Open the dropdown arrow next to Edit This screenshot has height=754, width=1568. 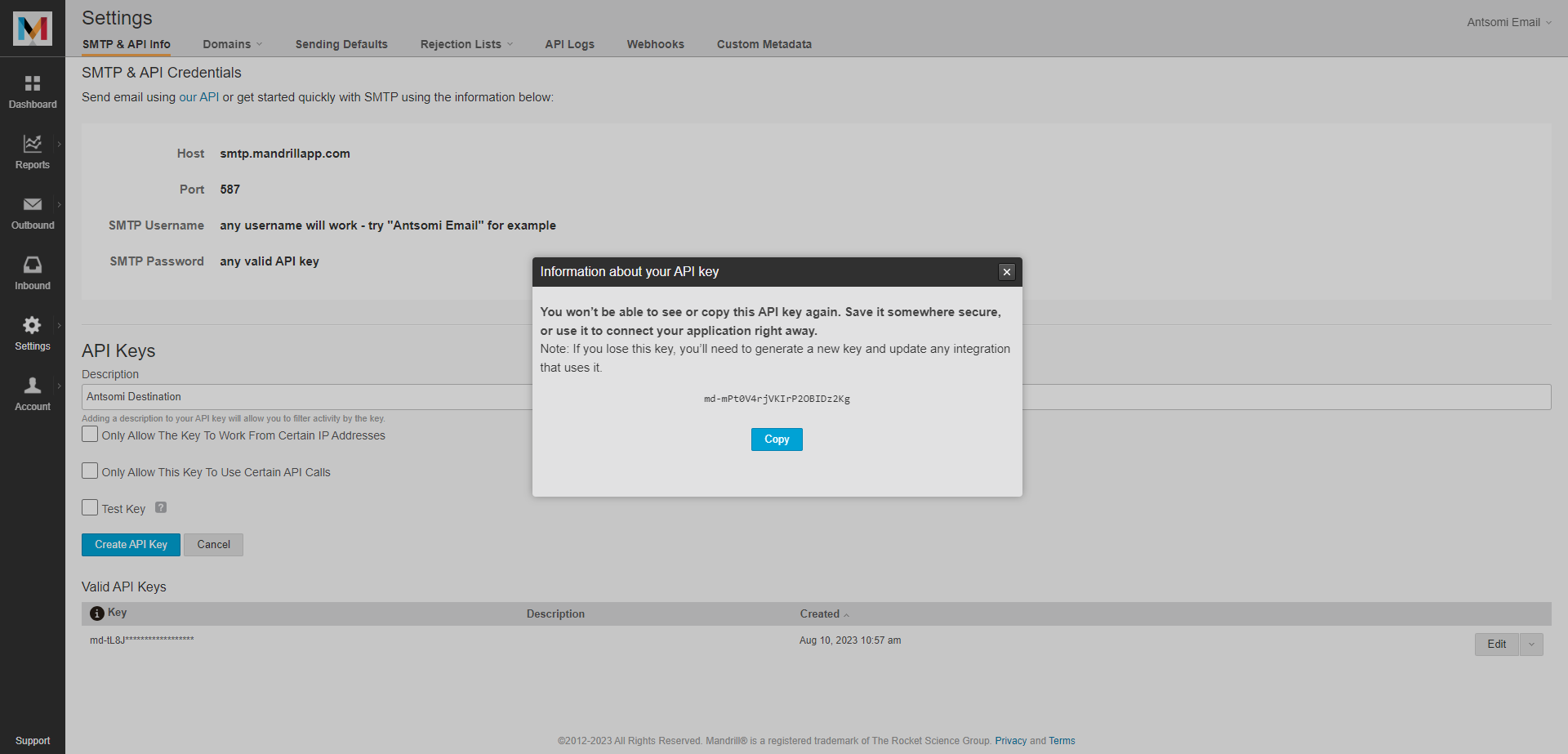point(1531,645)
